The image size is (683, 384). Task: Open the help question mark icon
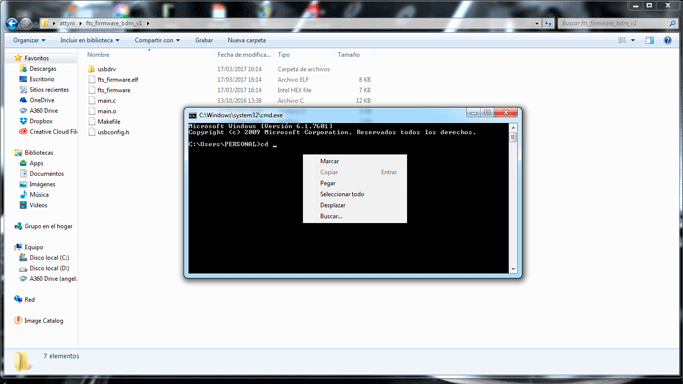667,40
